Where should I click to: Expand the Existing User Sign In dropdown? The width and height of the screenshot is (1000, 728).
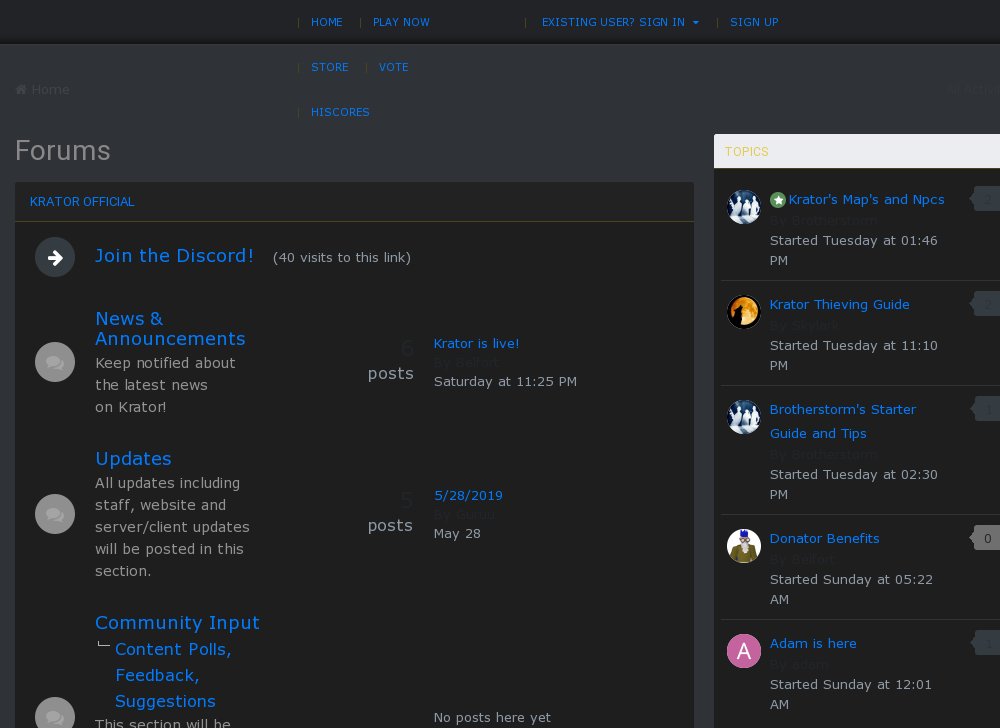point(620,22)
